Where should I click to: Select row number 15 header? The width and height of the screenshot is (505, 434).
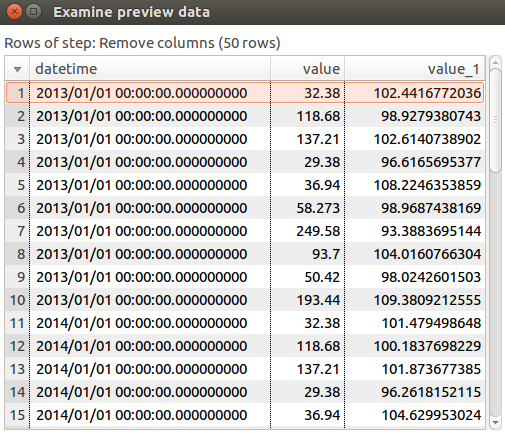click(x=17, y=415)
